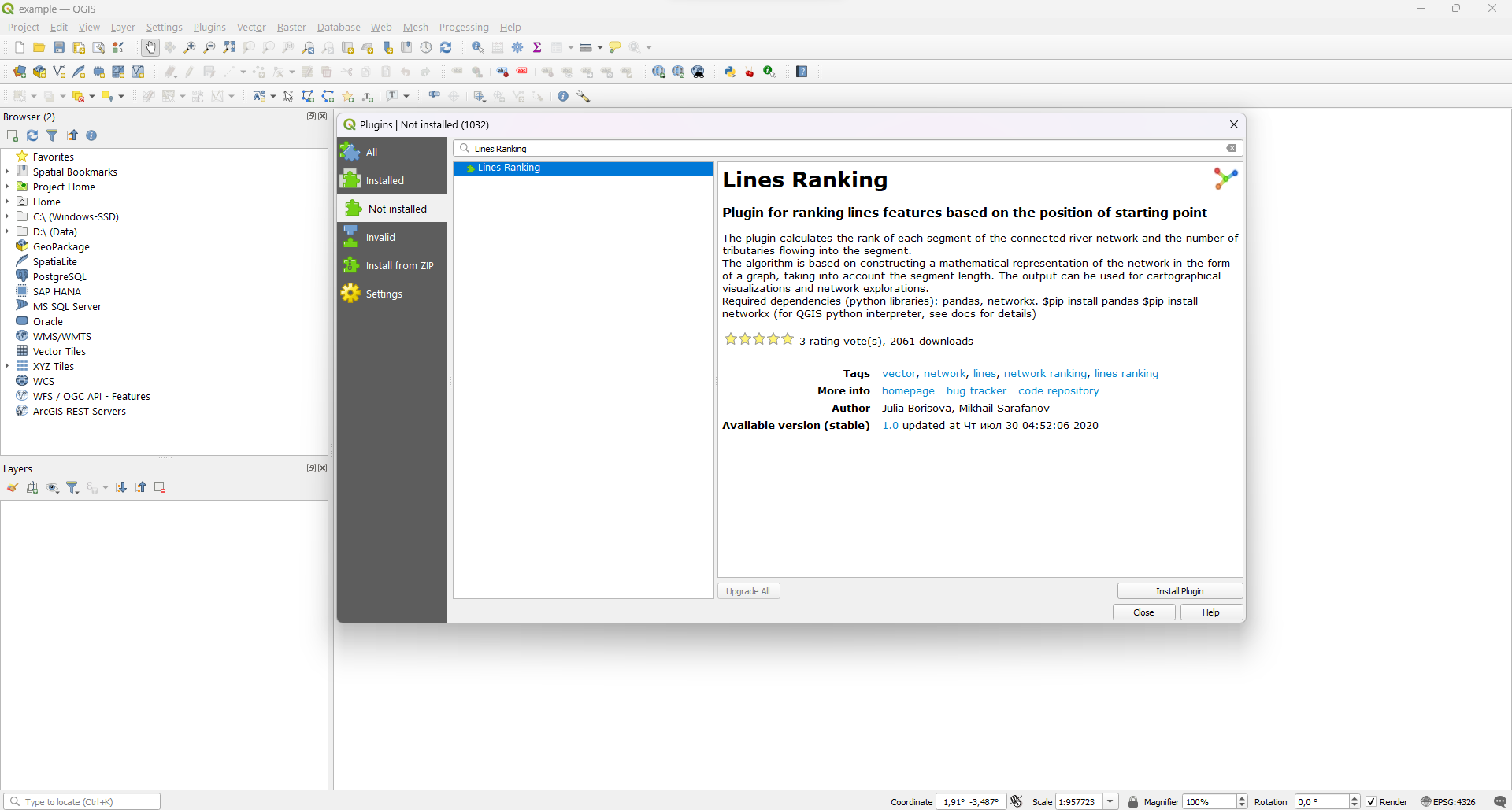This screenshot has width=1512, height=810.
Task: Click the Help button in Plugins dialog
Action: pos(1211,612)
